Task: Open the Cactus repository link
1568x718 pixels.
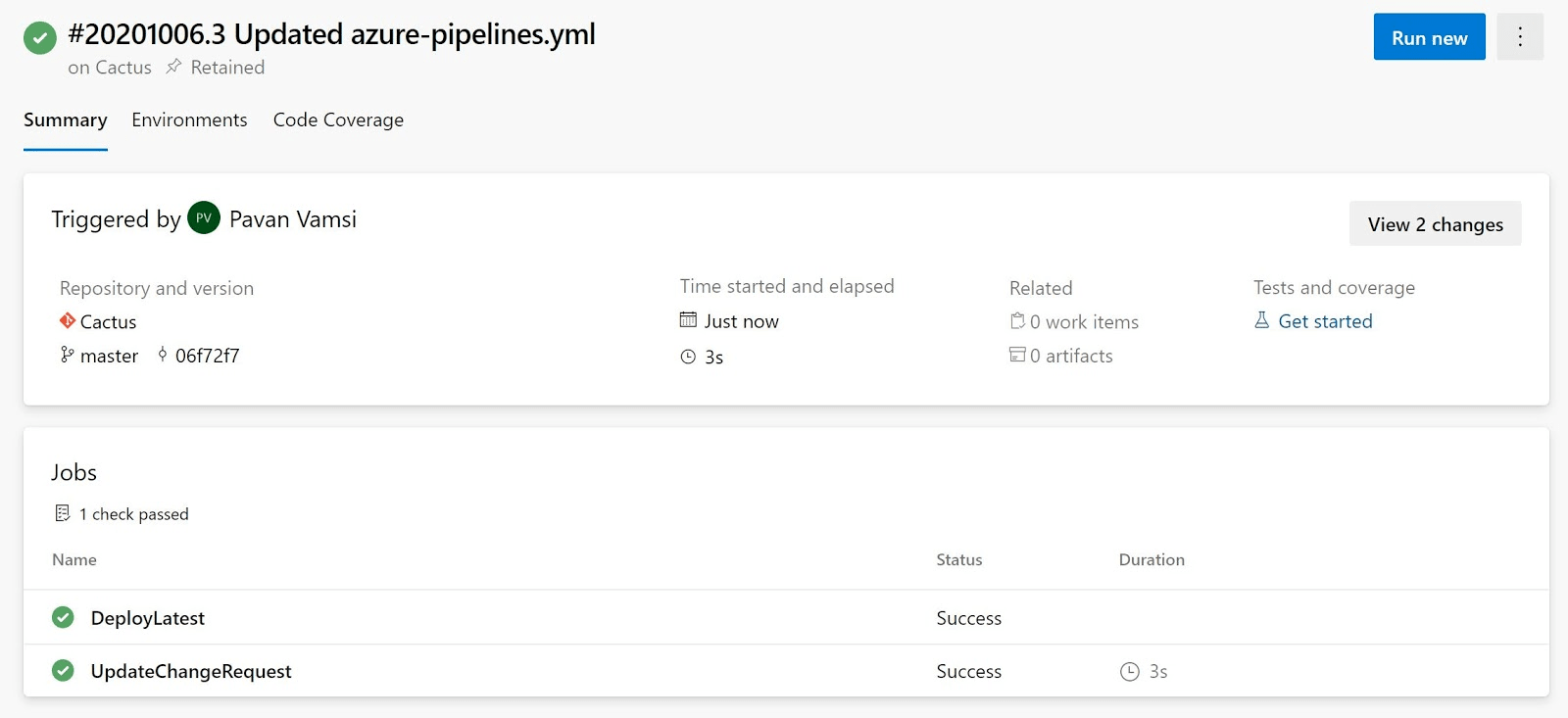Action: pos(108,322)
